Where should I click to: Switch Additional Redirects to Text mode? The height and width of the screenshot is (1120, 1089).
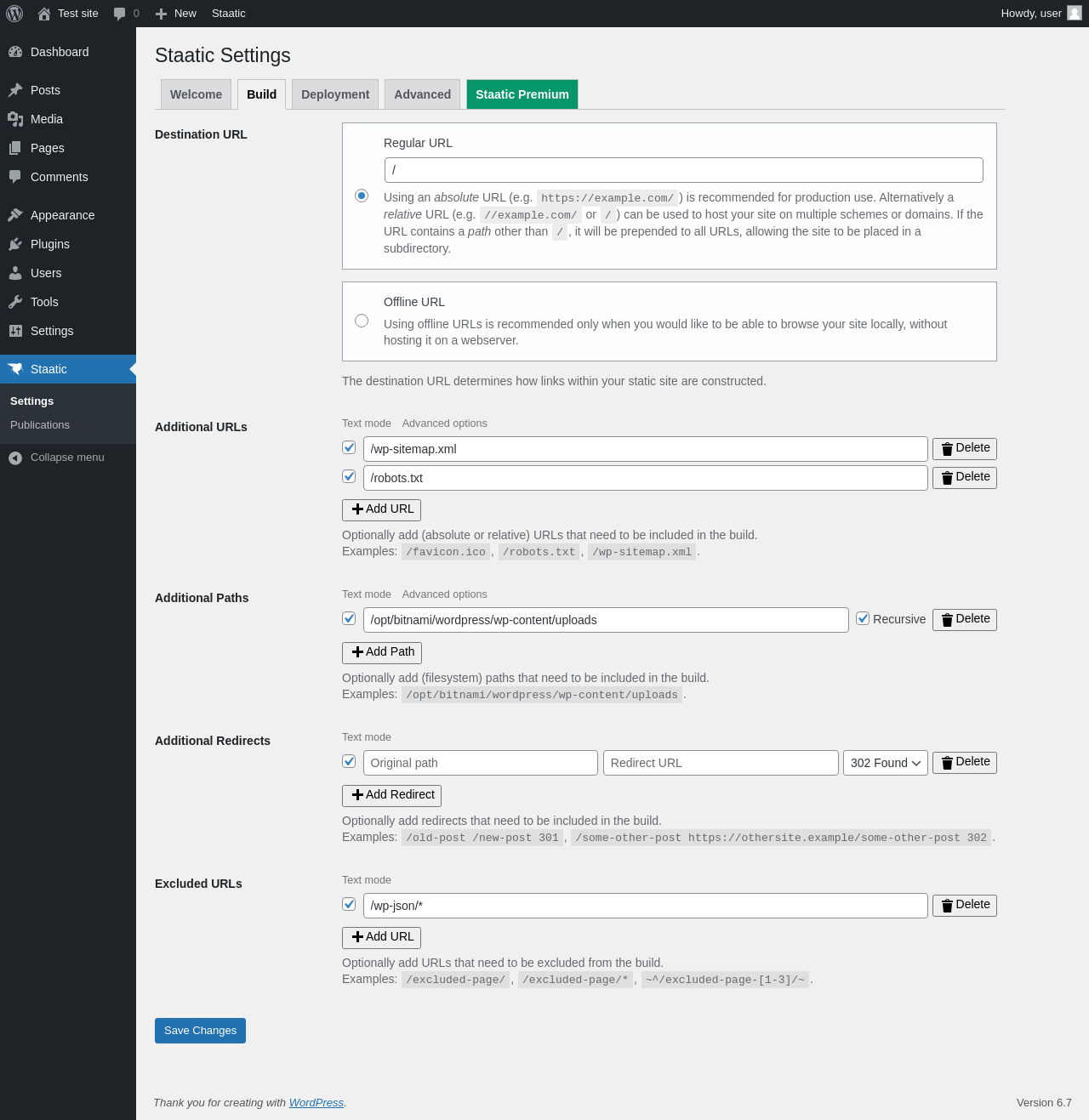coord(367,737)
